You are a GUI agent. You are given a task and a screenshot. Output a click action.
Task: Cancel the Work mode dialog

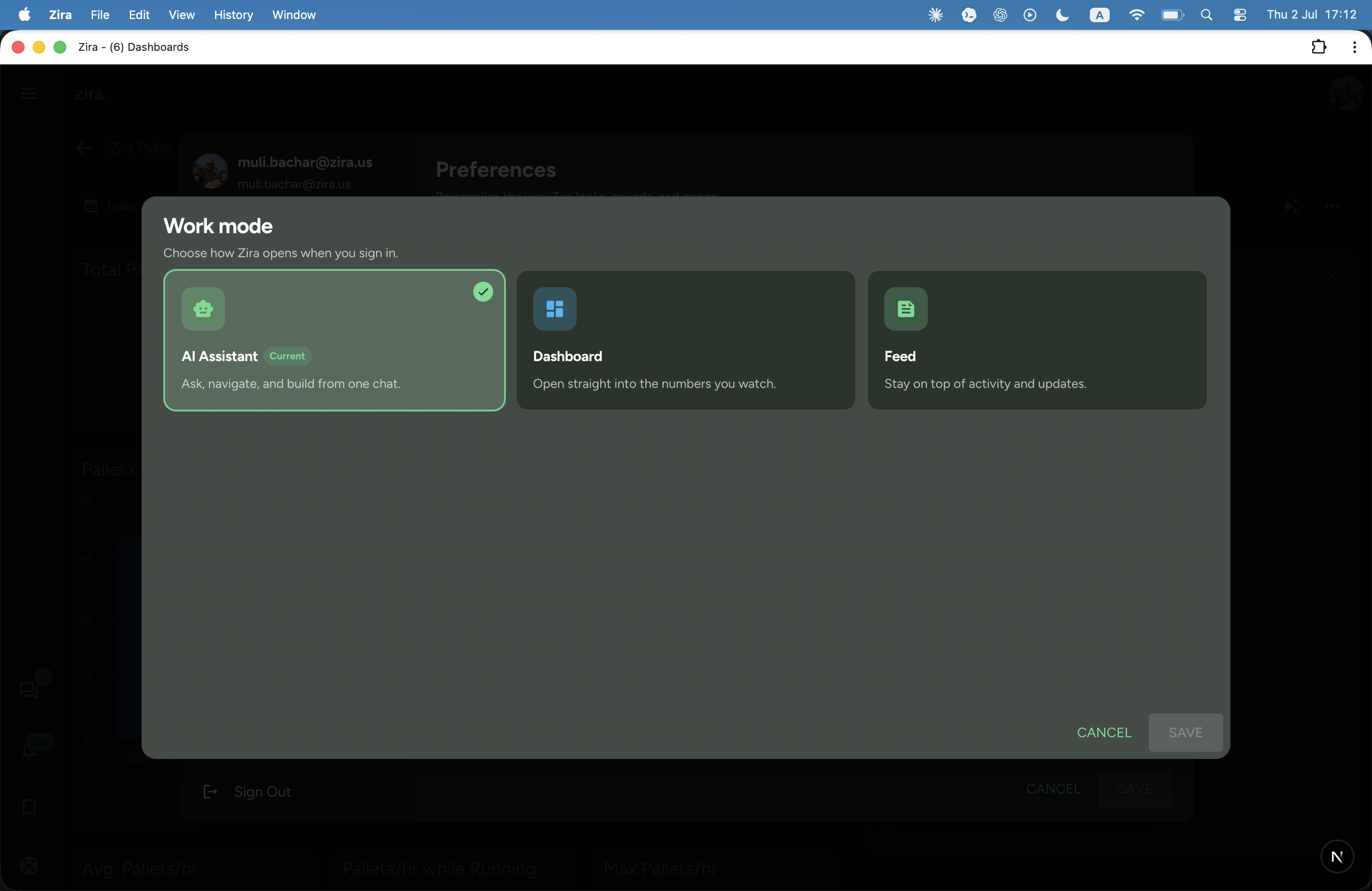[1104, 732]
